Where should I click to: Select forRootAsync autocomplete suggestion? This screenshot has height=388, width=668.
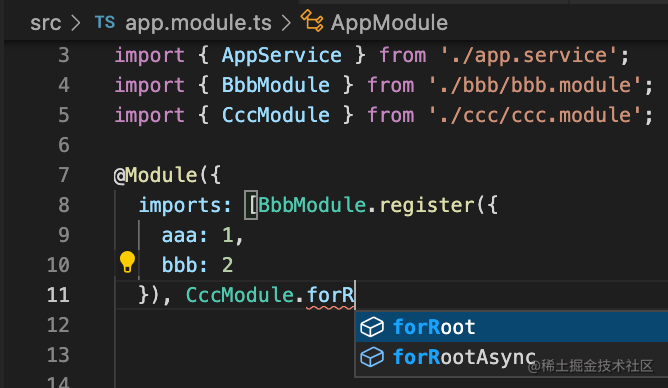pos(512,356)
